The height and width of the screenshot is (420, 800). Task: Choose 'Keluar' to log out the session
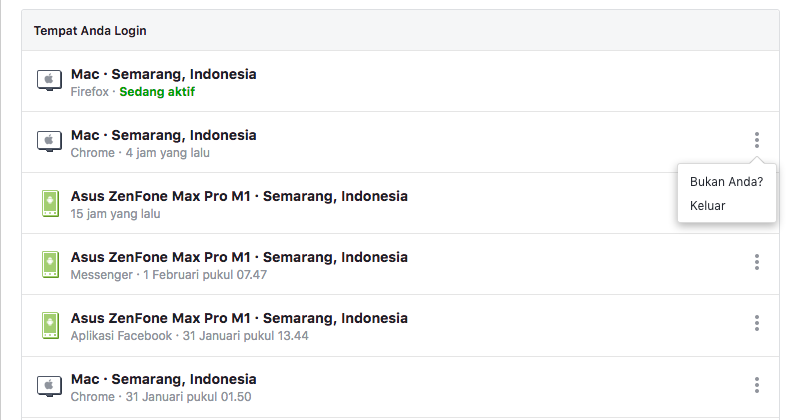click(x=707, y=206)
